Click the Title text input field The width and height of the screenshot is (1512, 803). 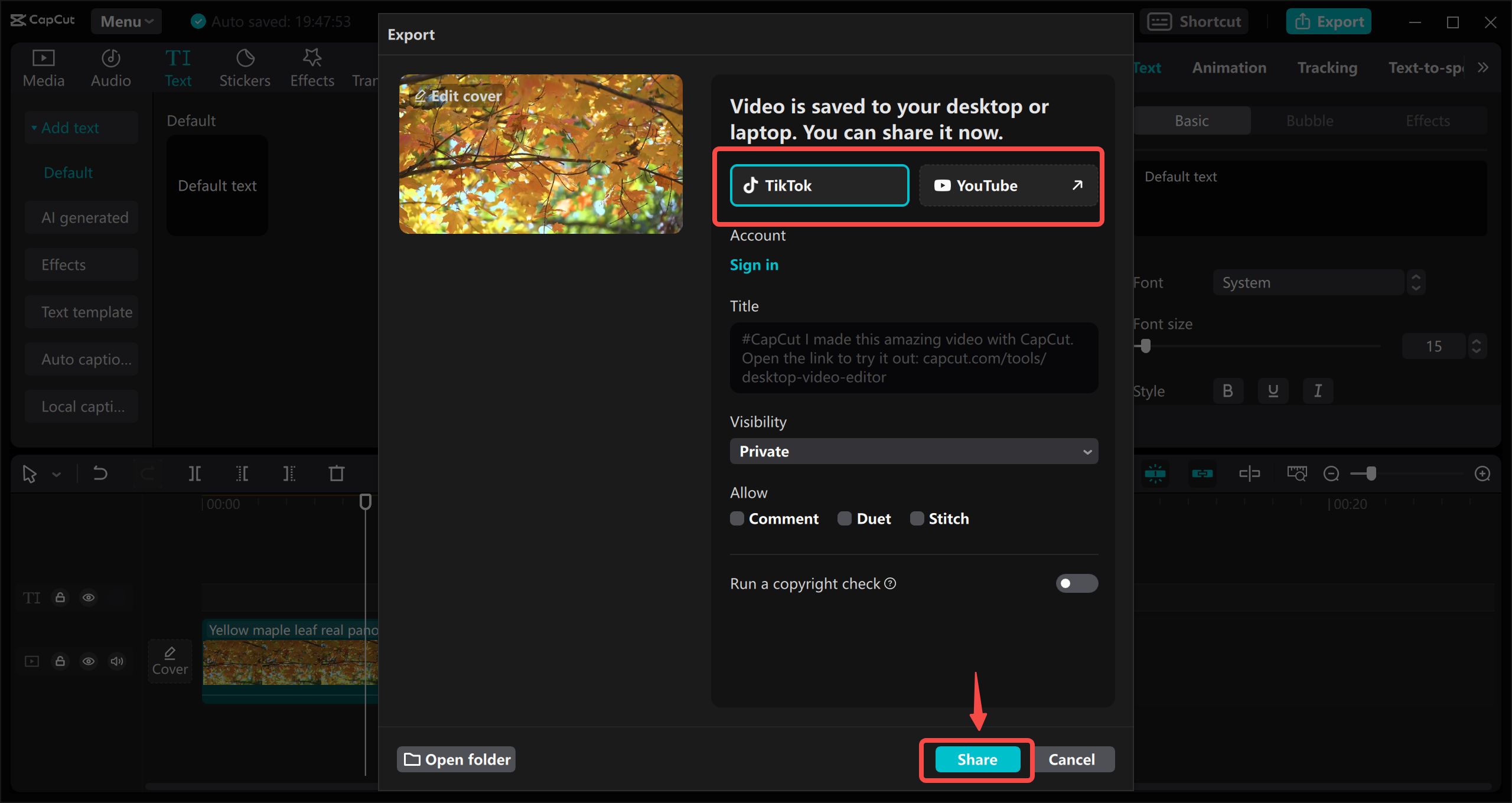914,358
